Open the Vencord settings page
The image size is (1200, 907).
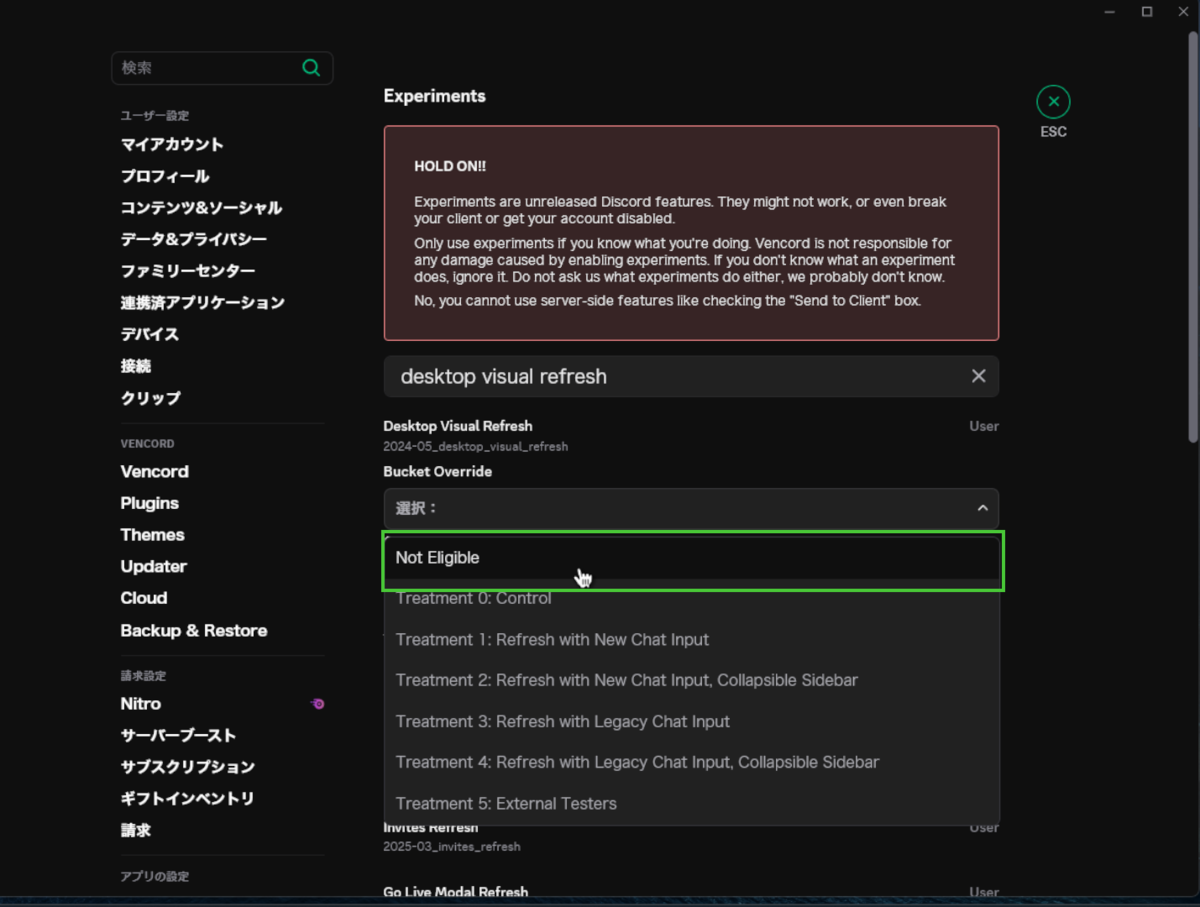(x=154, y=471)
